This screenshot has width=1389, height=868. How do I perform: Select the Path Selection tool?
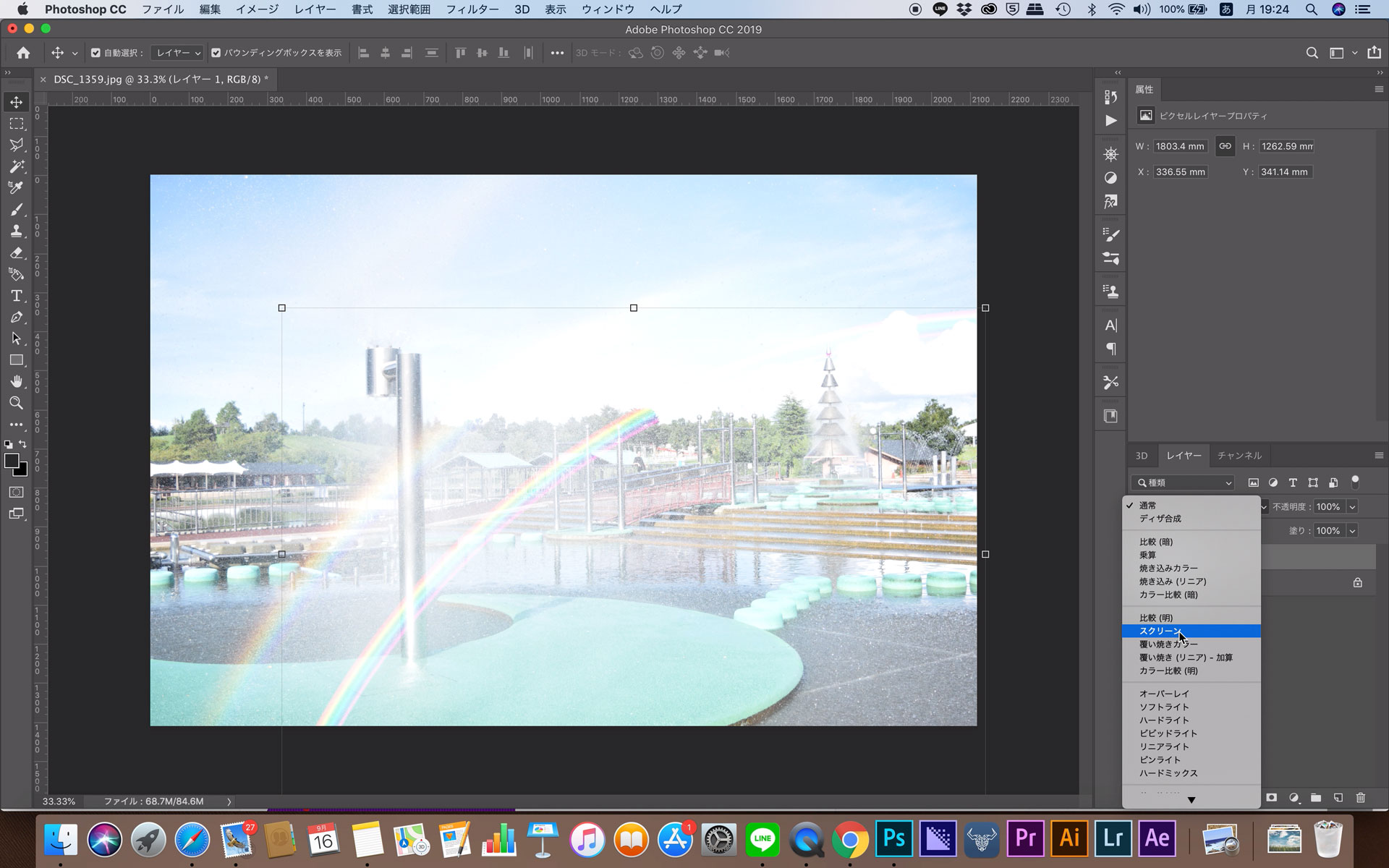[x=17, y=339]
